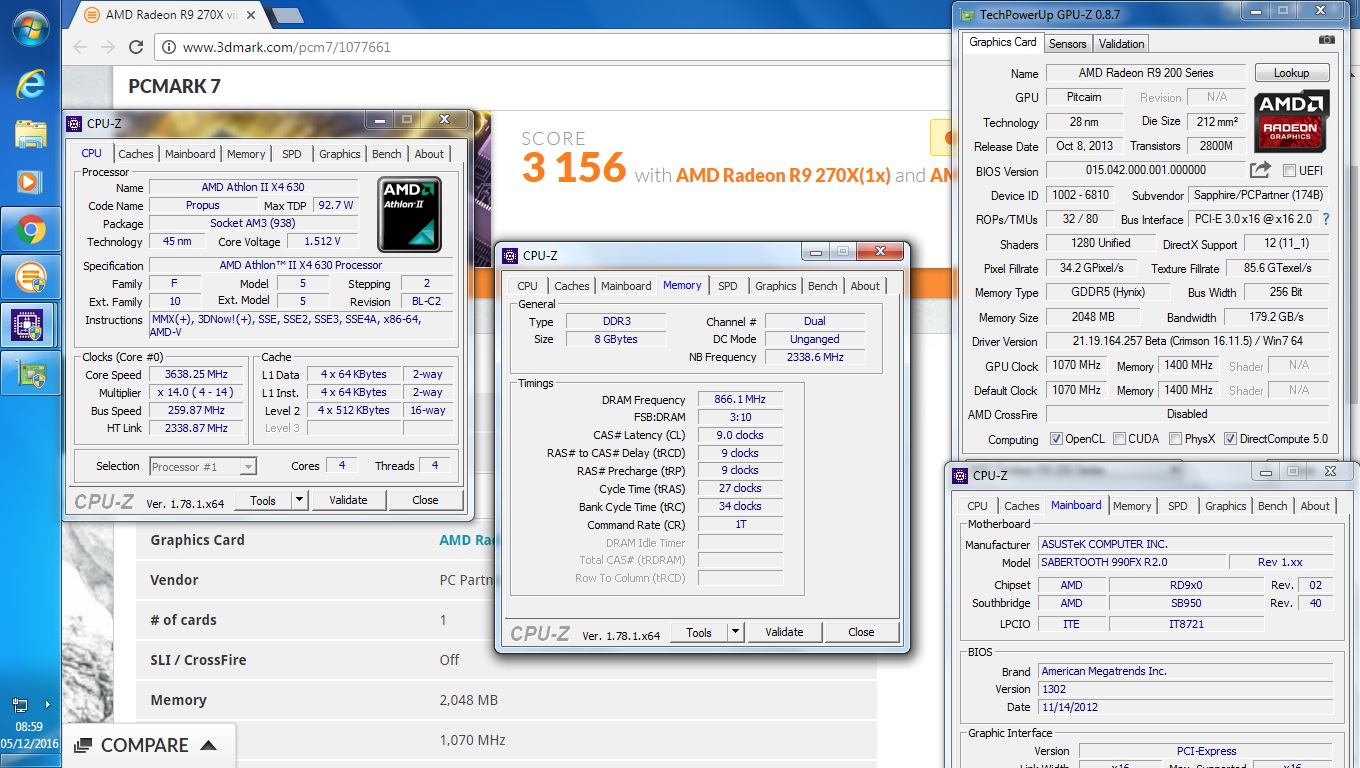
Task: Reload the 3dmark page in Chrome
Action: tap(137, 47)
